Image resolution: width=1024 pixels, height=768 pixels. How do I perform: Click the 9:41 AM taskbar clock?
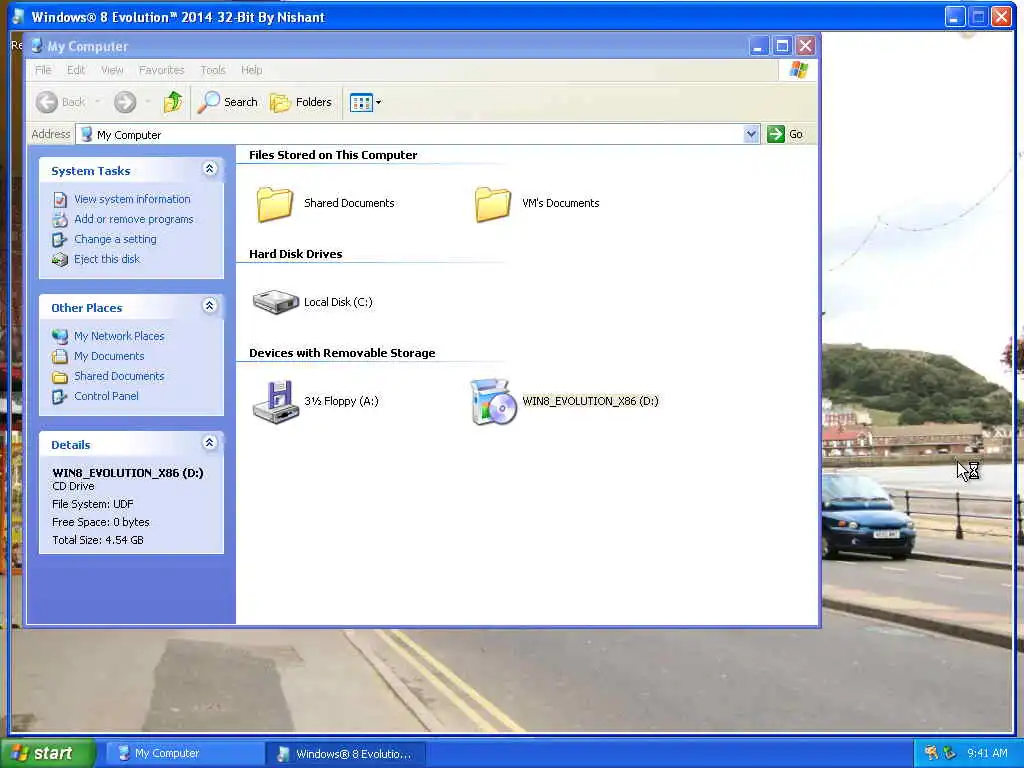[x=987, y=753]
